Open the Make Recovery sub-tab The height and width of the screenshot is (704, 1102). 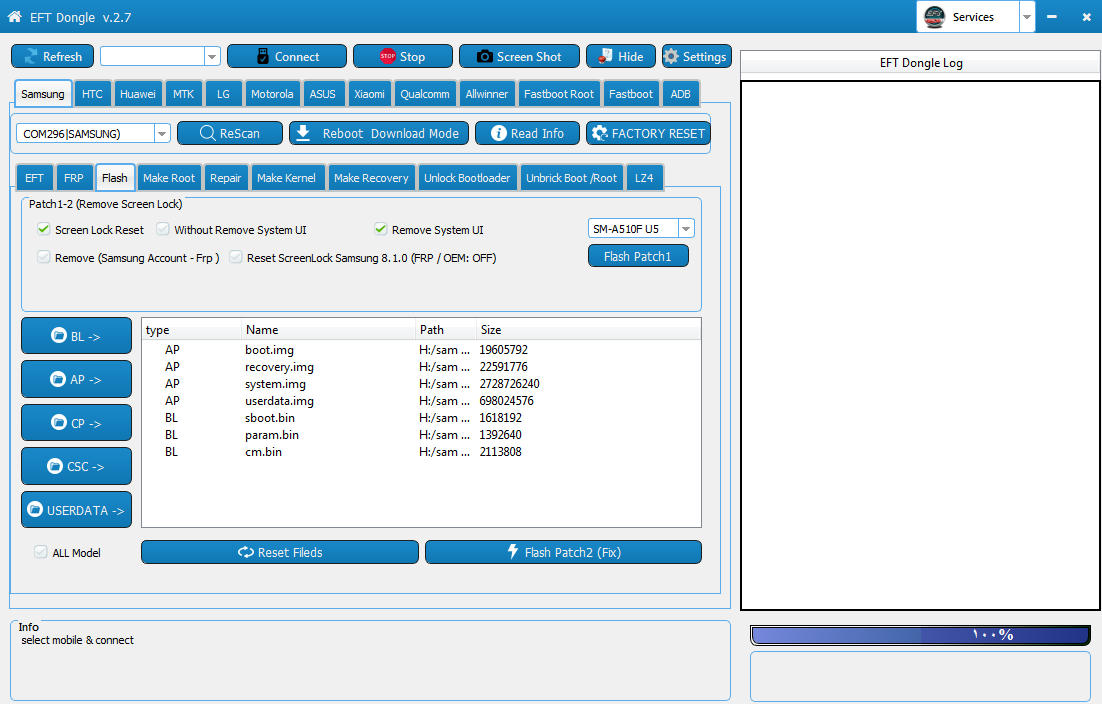click(371, 178)
